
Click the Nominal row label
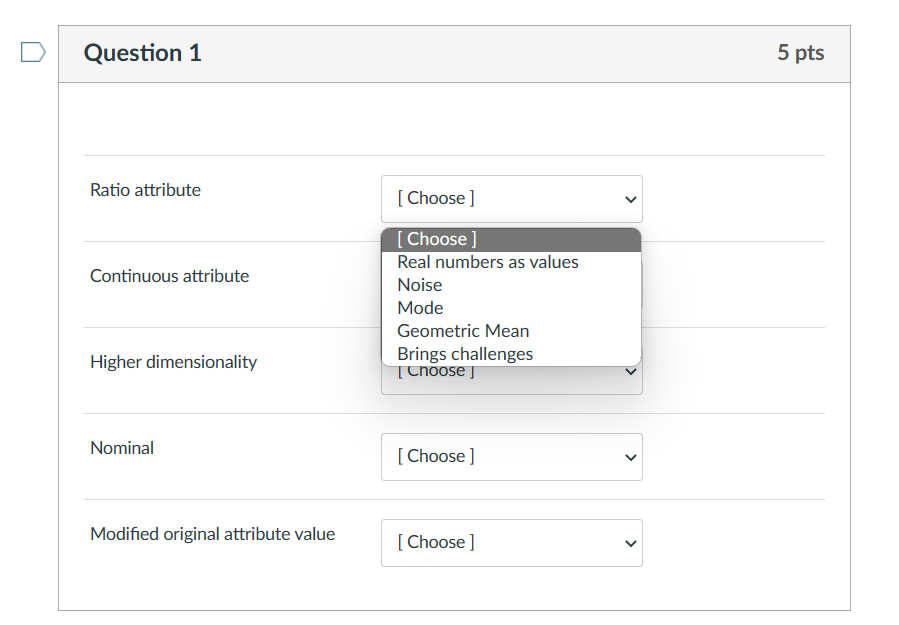pyautogui.click(x=122, y=448)
